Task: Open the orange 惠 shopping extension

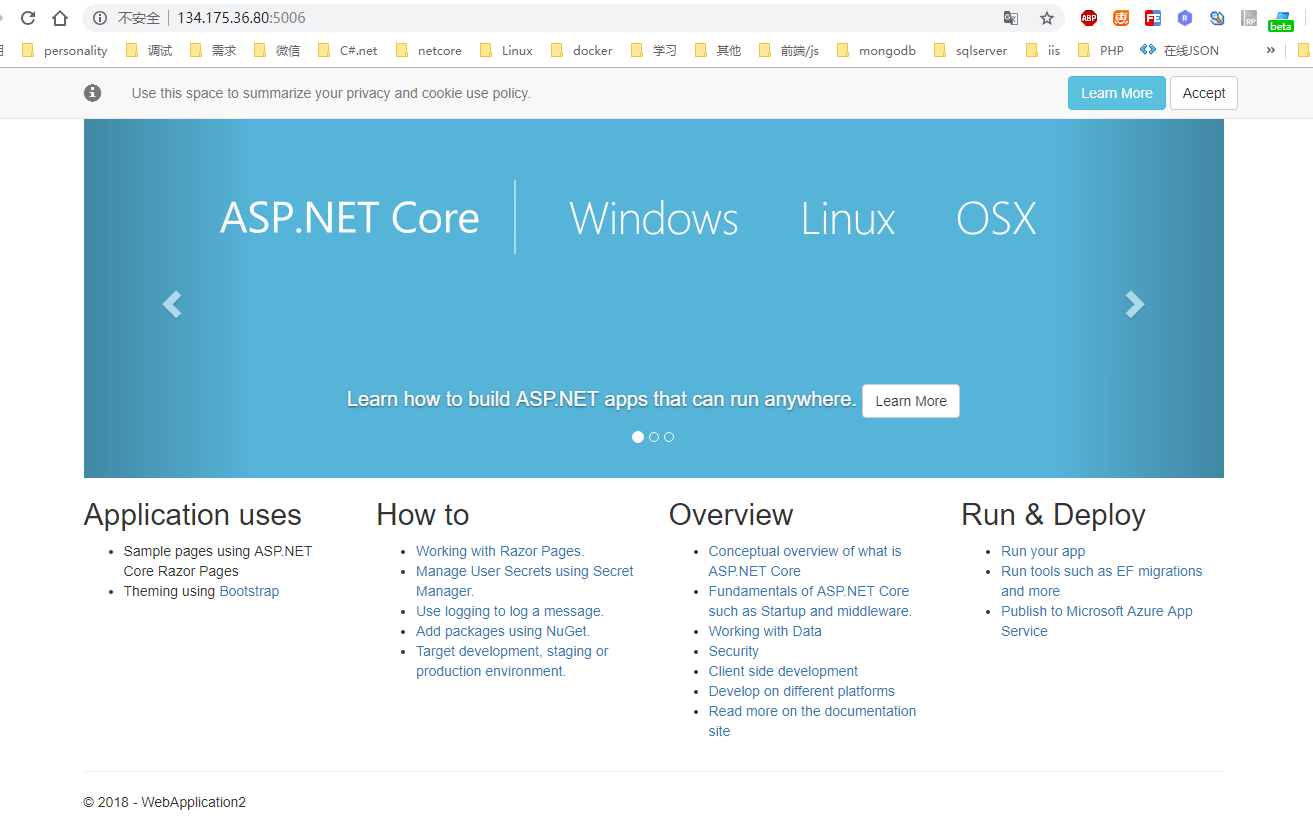Action: pyautogui.click(x=1121, y=18)
